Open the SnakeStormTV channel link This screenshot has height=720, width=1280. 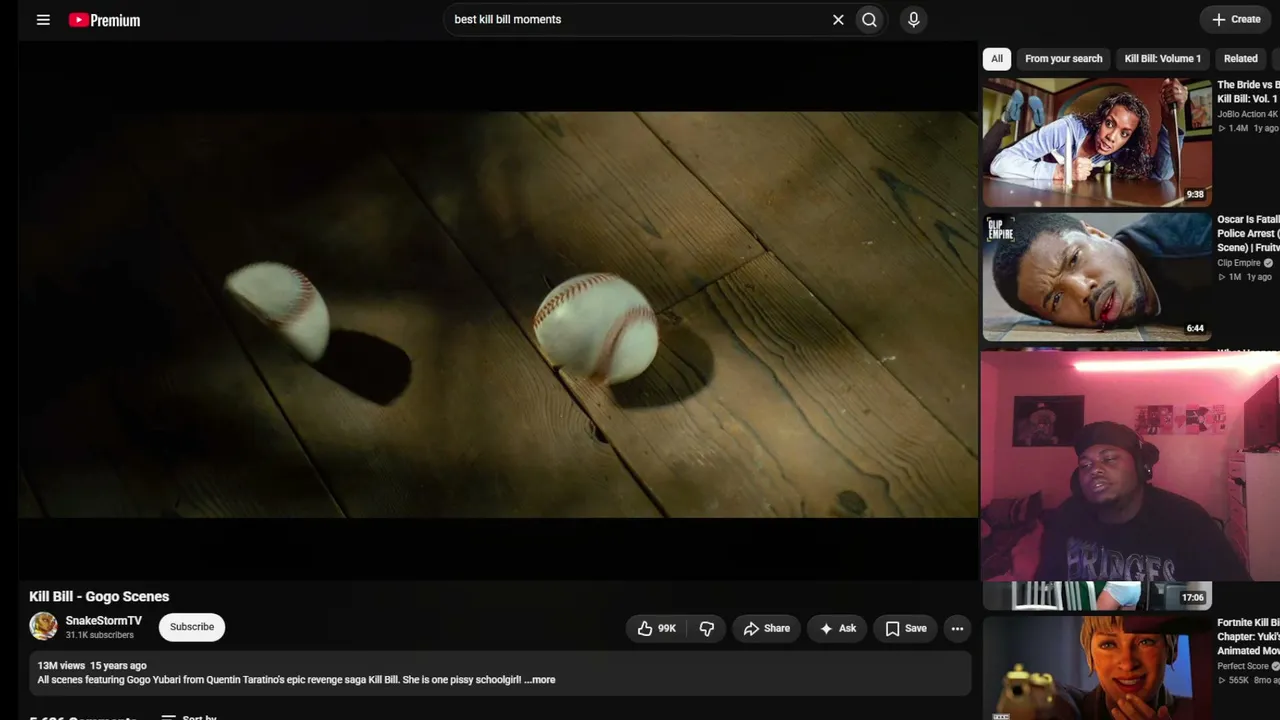pos(104,621)
